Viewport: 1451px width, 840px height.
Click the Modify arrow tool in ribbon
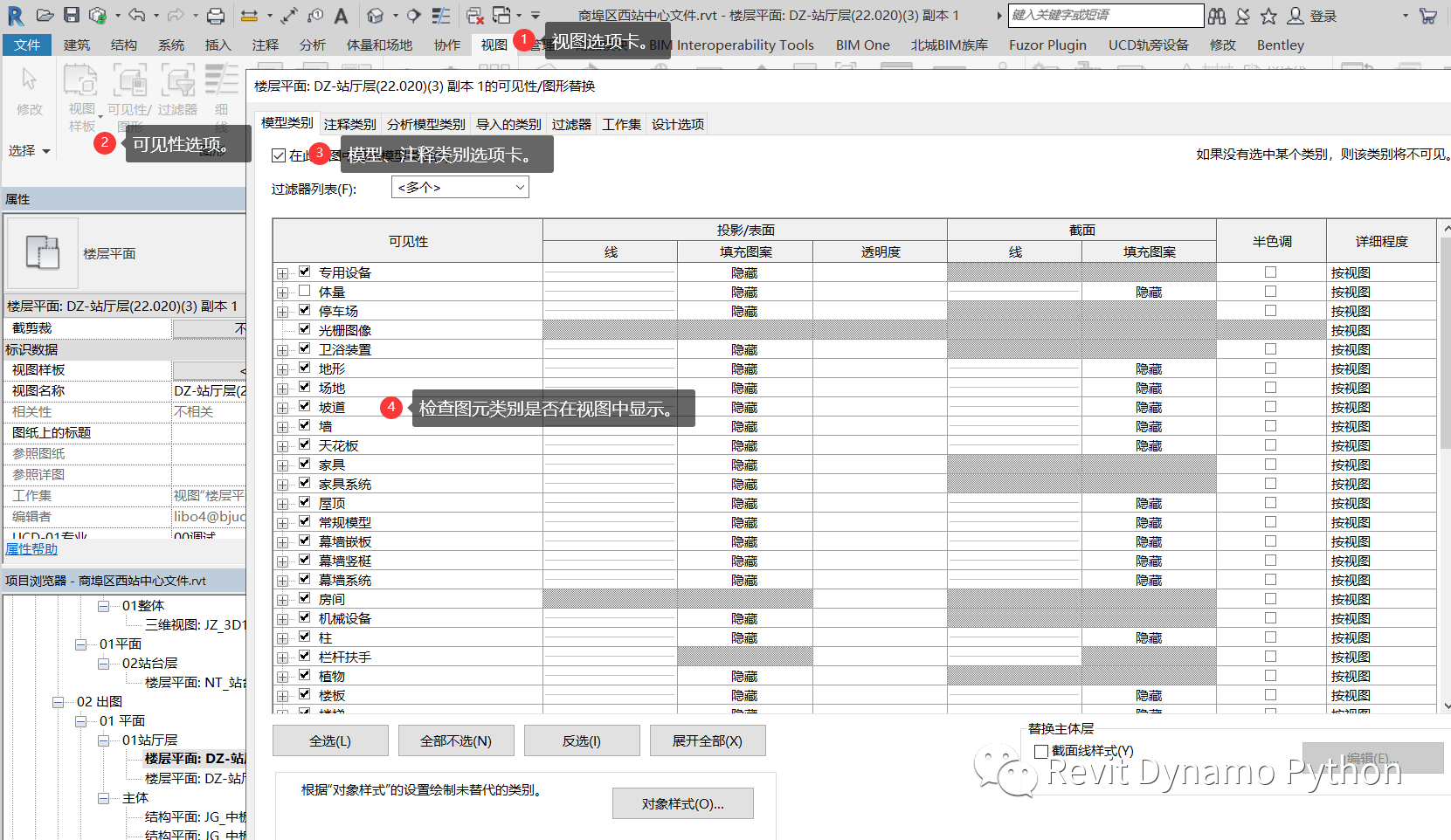click(29, 90)
